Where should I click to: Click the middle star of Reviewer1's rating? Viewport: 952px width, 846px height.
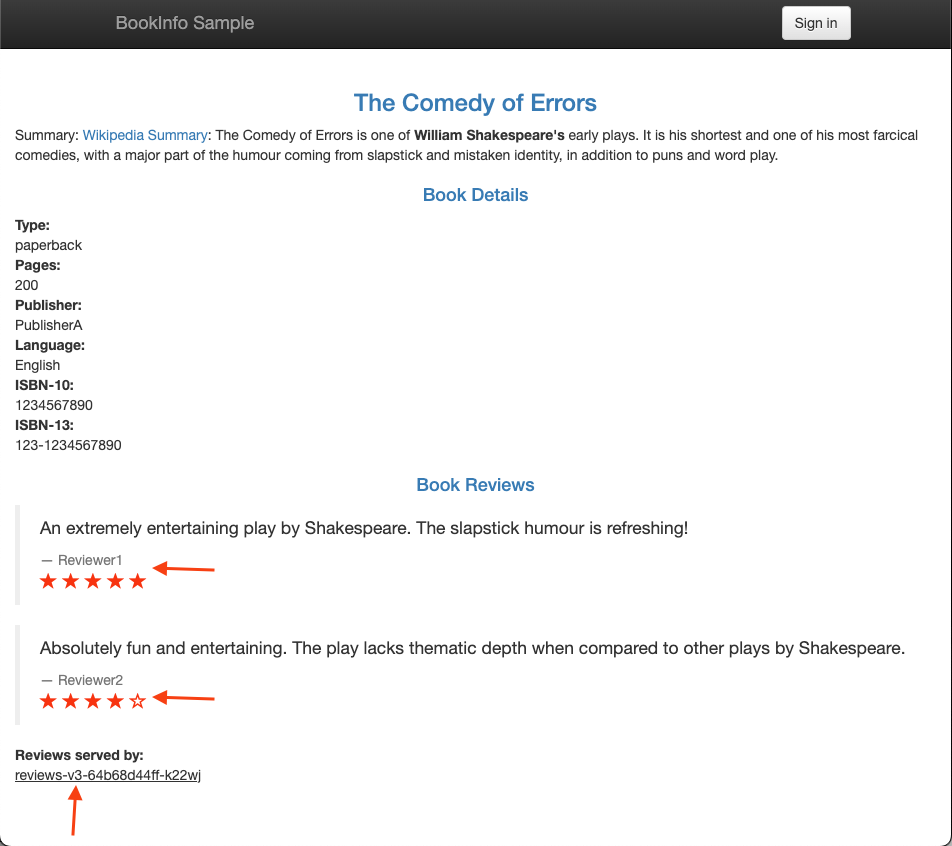92,580
